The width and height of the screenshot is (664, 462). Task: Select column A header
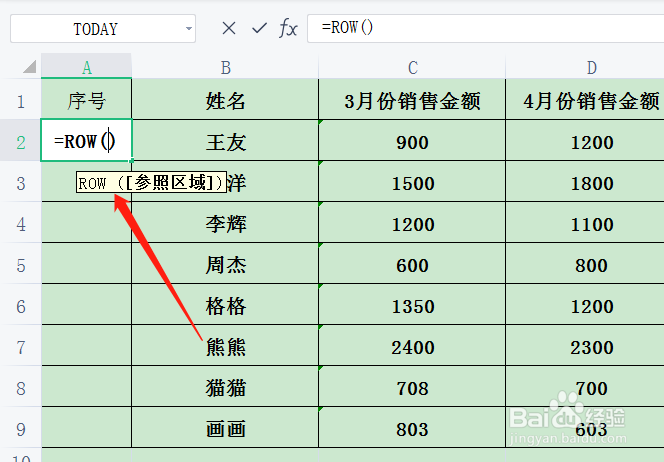point(86,67)
